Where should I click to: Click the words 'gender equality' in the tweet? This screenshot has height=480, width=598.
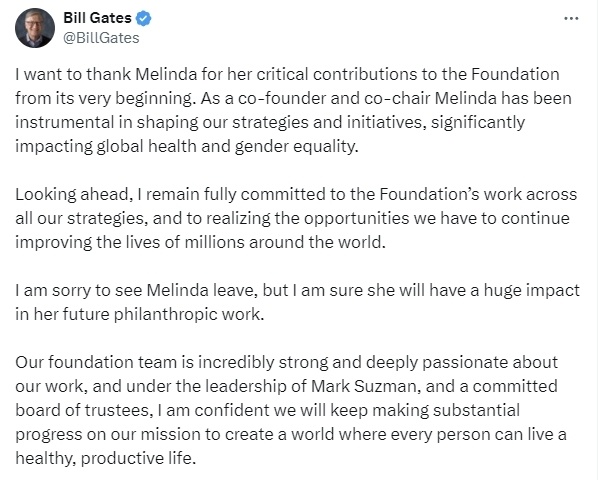click(x=296, y=146)
